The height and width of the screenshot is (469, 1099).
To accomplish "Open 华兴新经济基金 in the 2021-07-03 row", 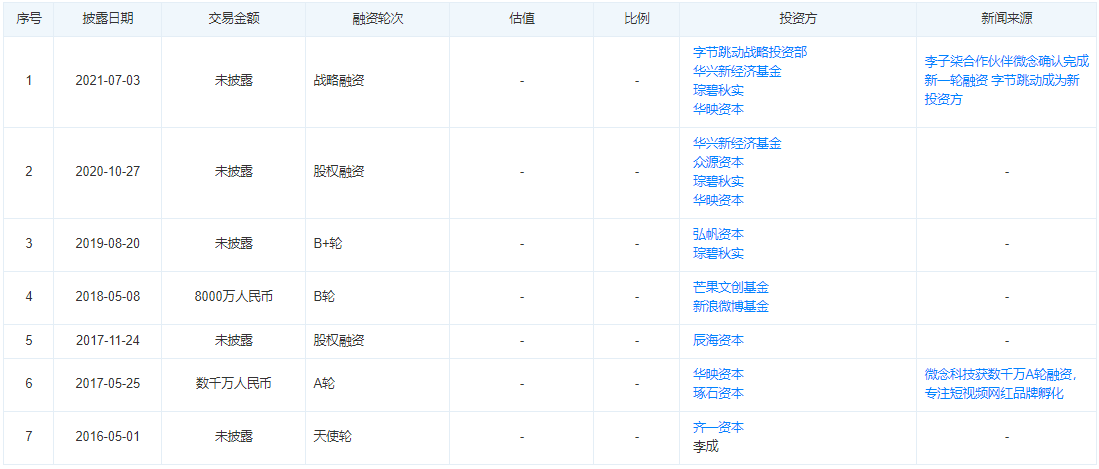I will pyautogui.click(x=737, y=72).
